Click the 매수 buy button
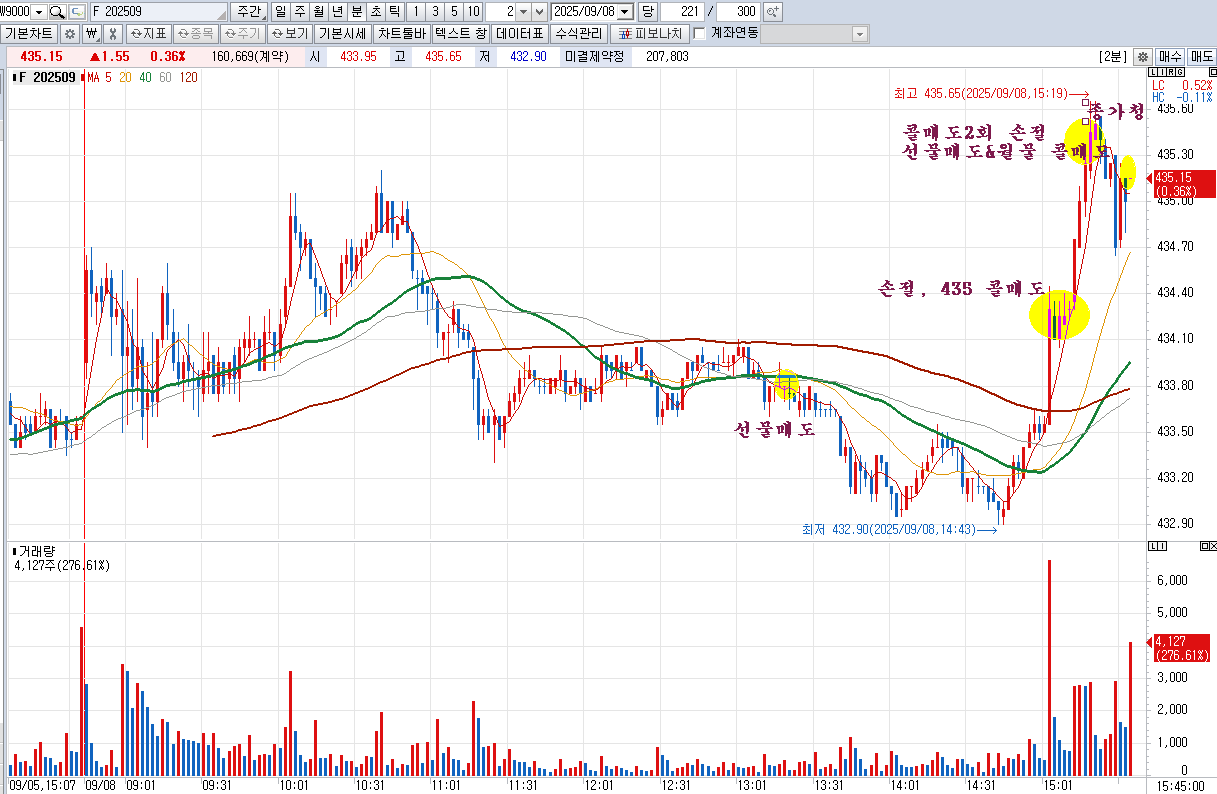1217x794 pixels. point(1170,57)
